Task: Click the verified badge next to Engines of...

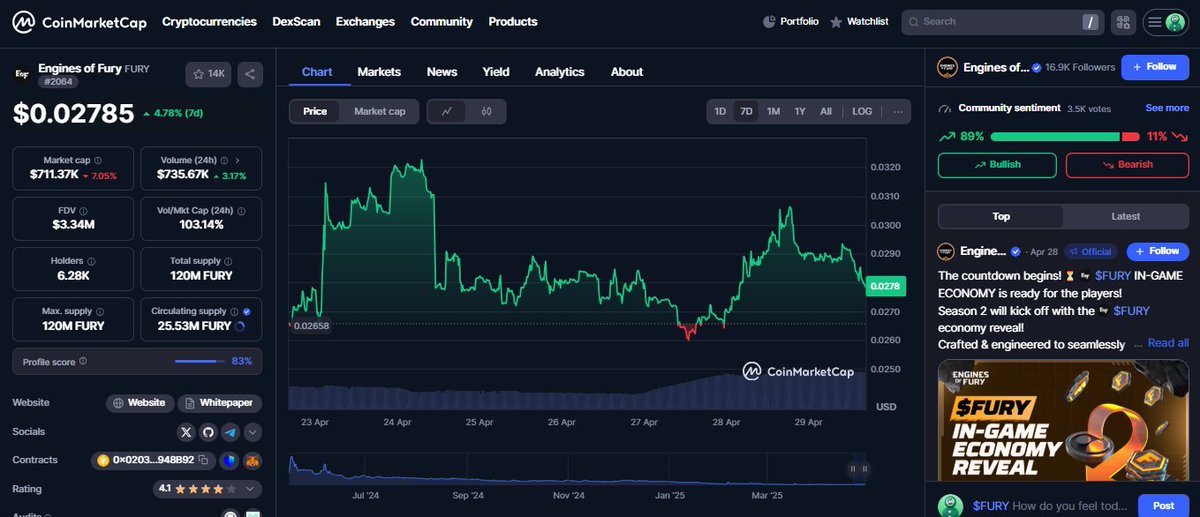Action: pyautogui.click(x=1037, y=67)
